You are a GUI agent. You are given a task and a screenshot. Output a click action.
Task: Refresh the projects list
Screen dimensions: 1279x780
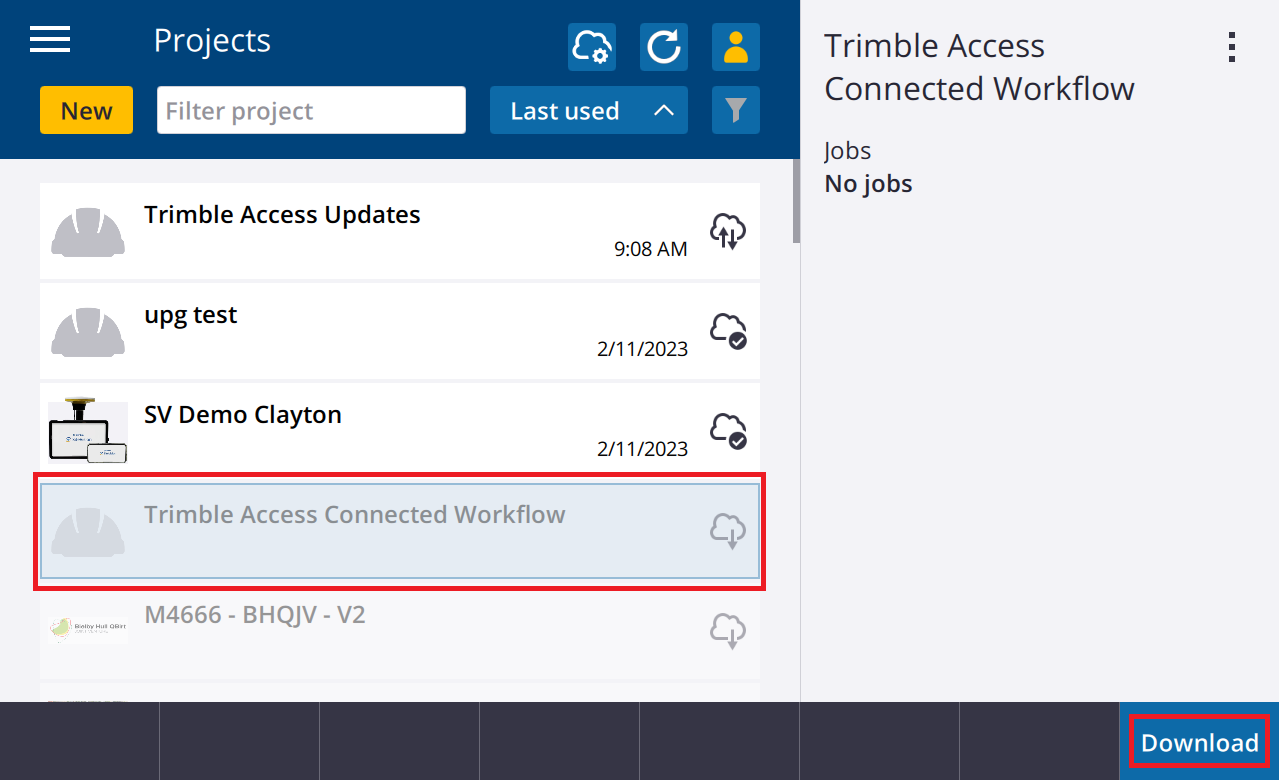click(663, 46)
